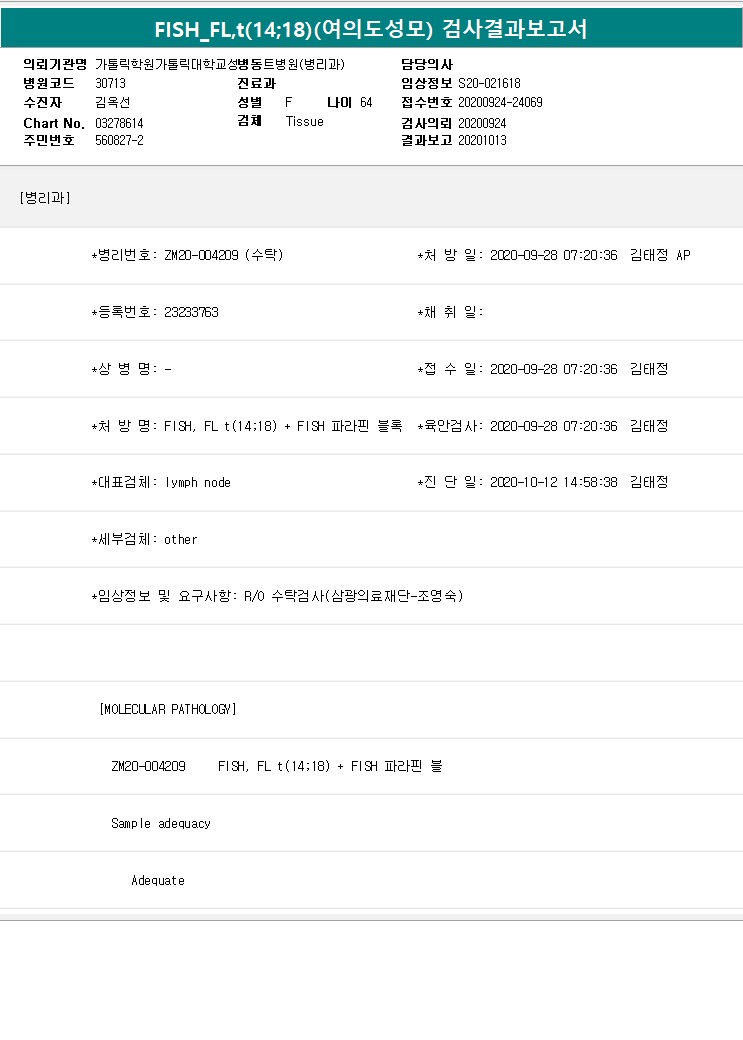Click the [병리과] section header
The image size is (743, 1040).
coord(44,197)
